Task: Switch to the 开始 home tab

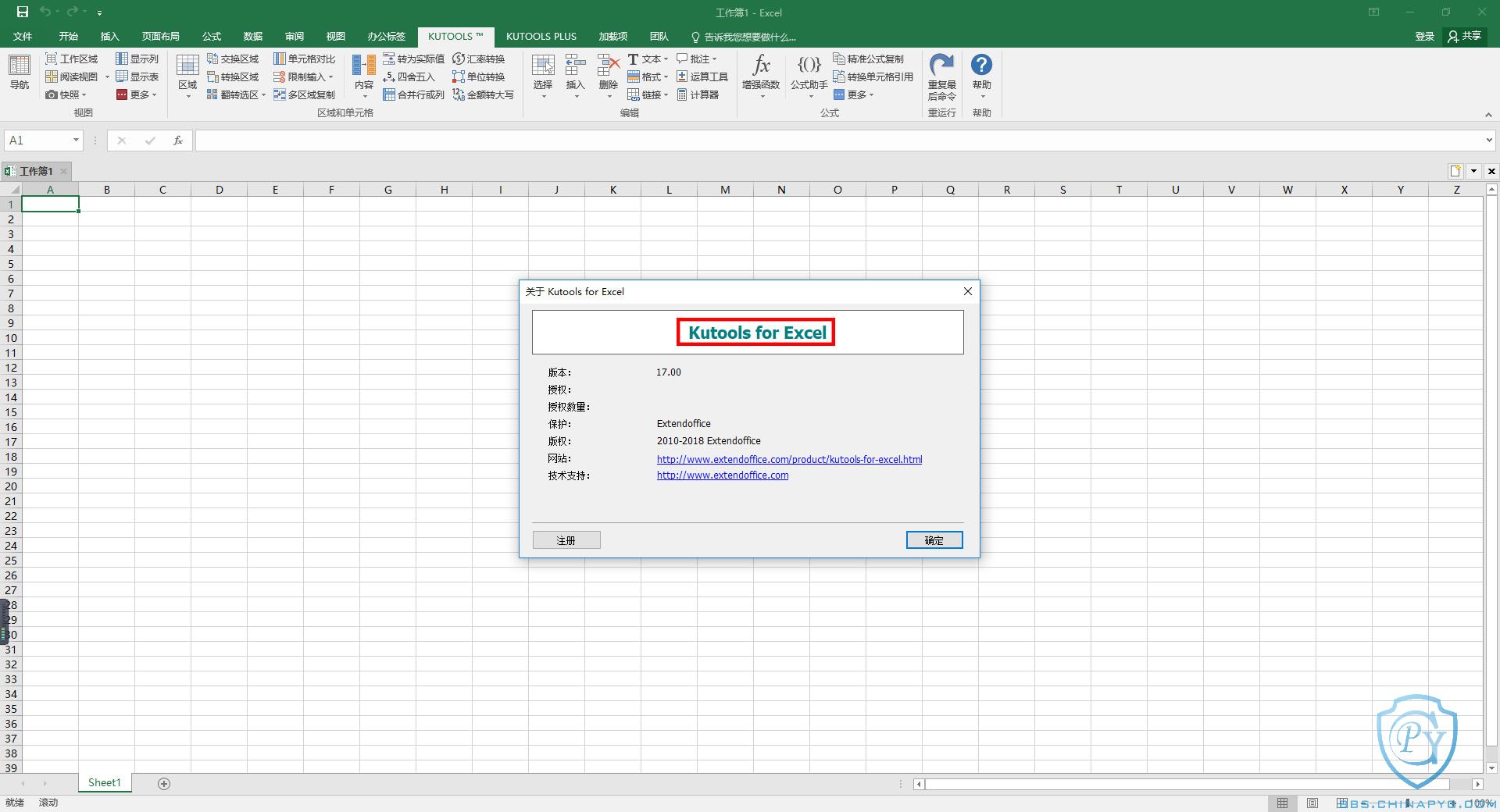Action: [x=68, y=36]
